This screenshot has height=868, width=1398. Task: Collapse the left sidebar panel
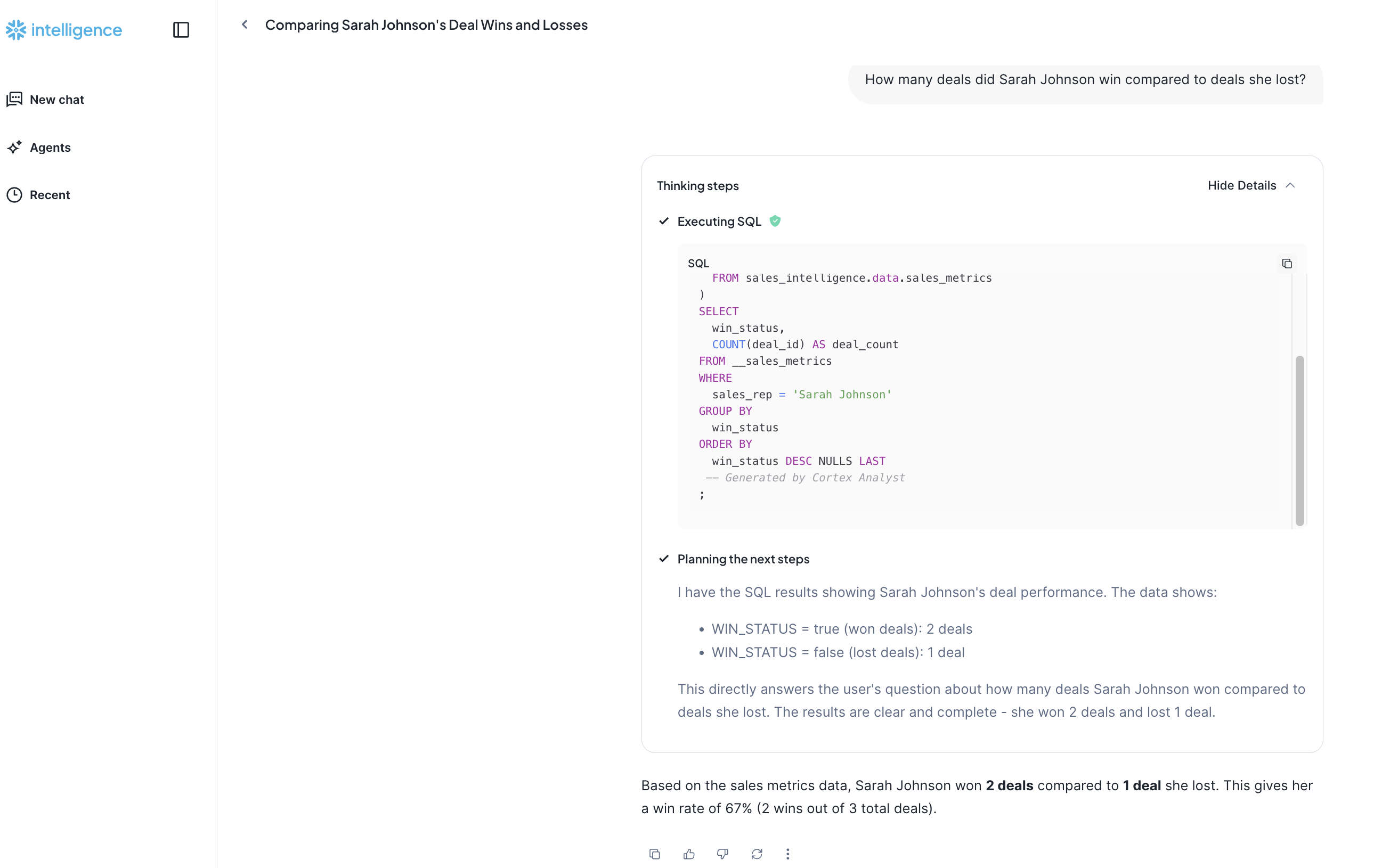click(181, 30)
